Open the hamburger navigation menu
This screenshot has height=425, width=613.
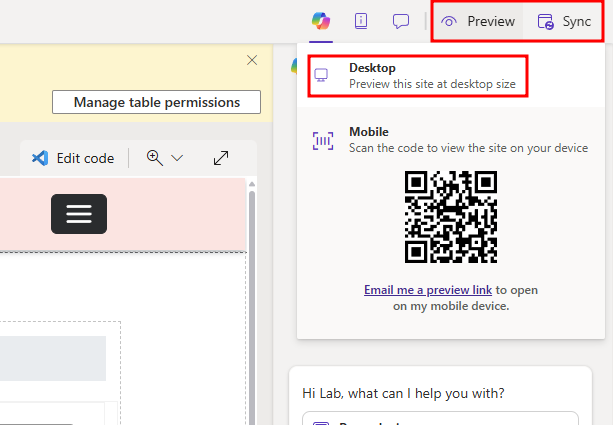[x=79, y=214]
